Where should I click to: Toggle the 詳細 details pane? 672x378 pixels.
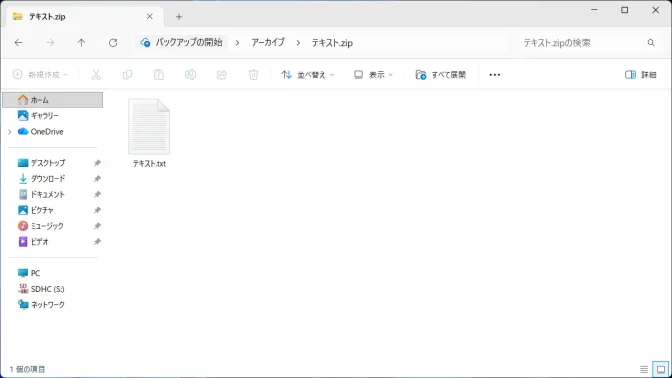[x=641, y=75]
